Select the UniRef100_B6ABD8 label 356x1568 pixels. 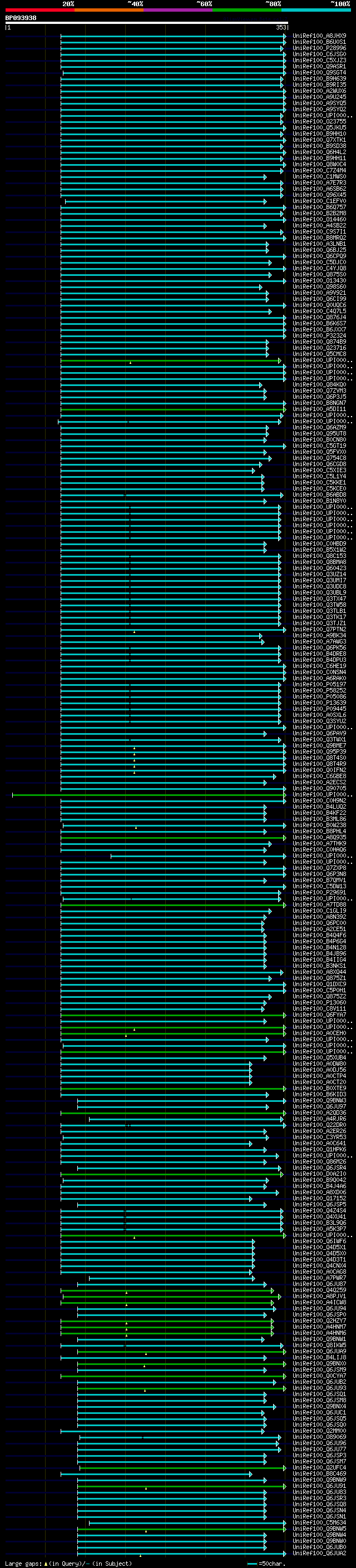click(x=319, y=495)
